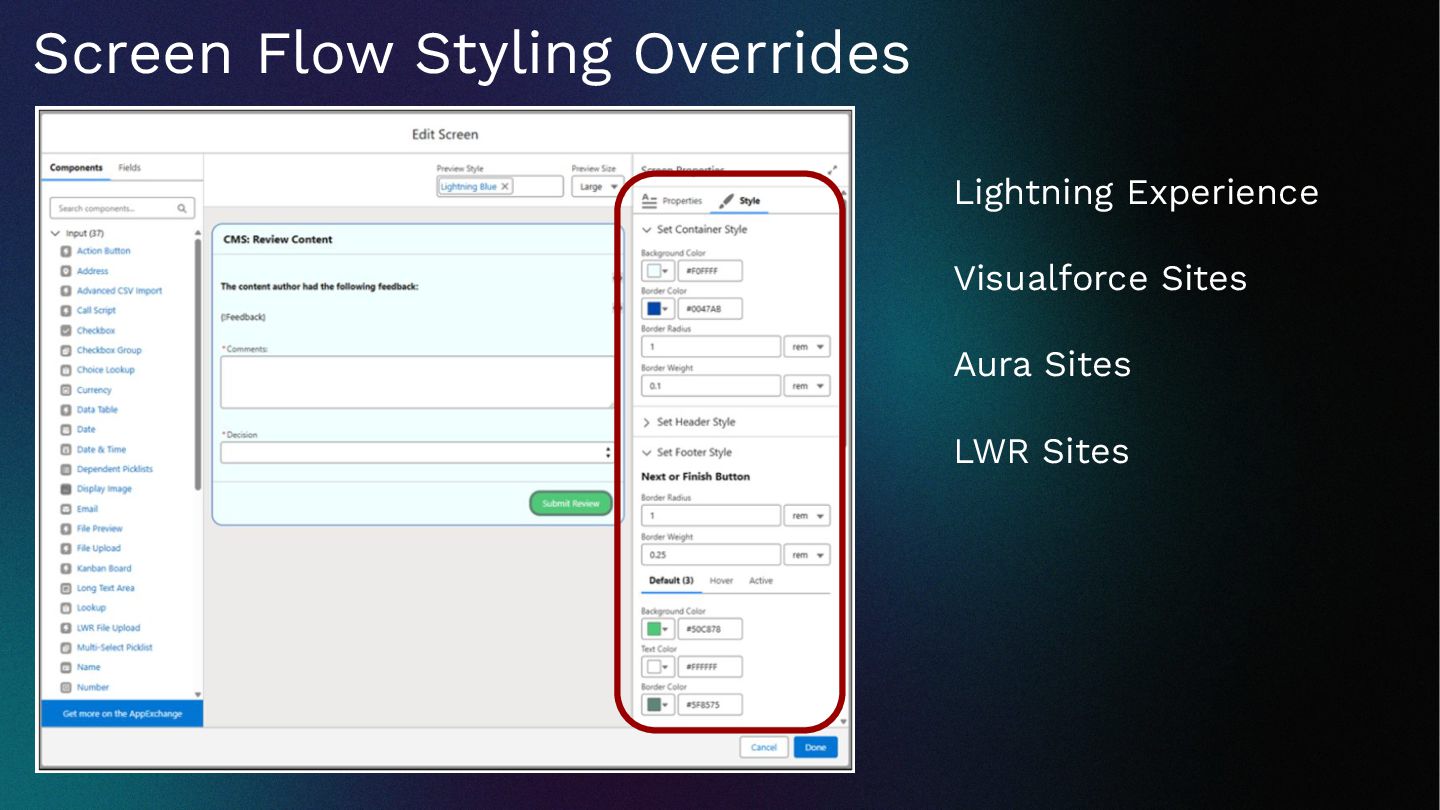Image resolution: width=1440 pixels, height=810 pixels.
Task: Collapse the Input (37) component group
Action: 55,233
